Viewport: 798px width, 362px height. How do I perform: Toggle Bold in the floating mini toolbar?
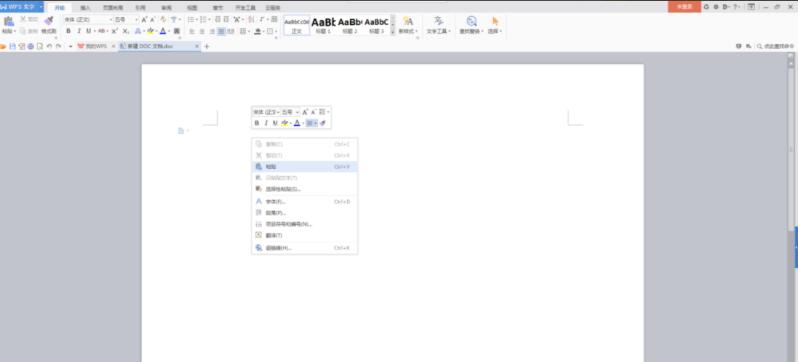click(256, 123)
